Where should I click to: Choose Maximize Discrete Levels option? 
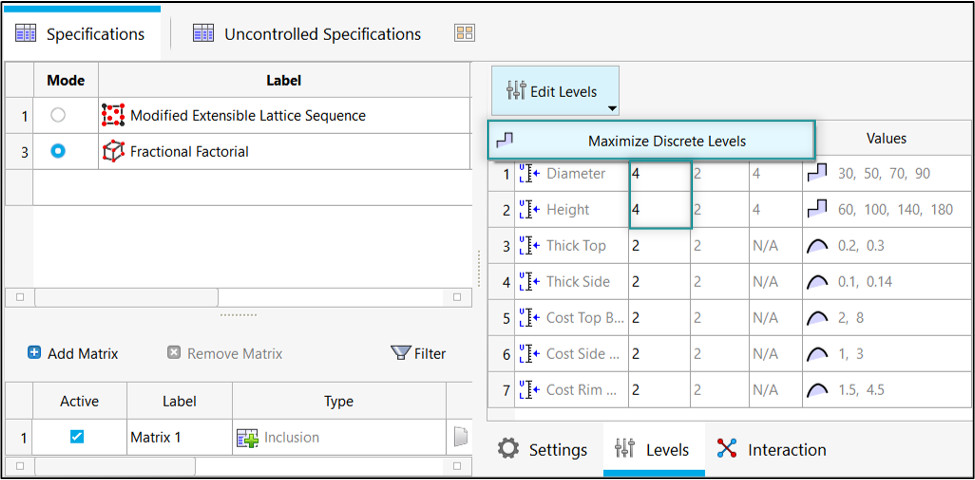[x=666, y=141]
